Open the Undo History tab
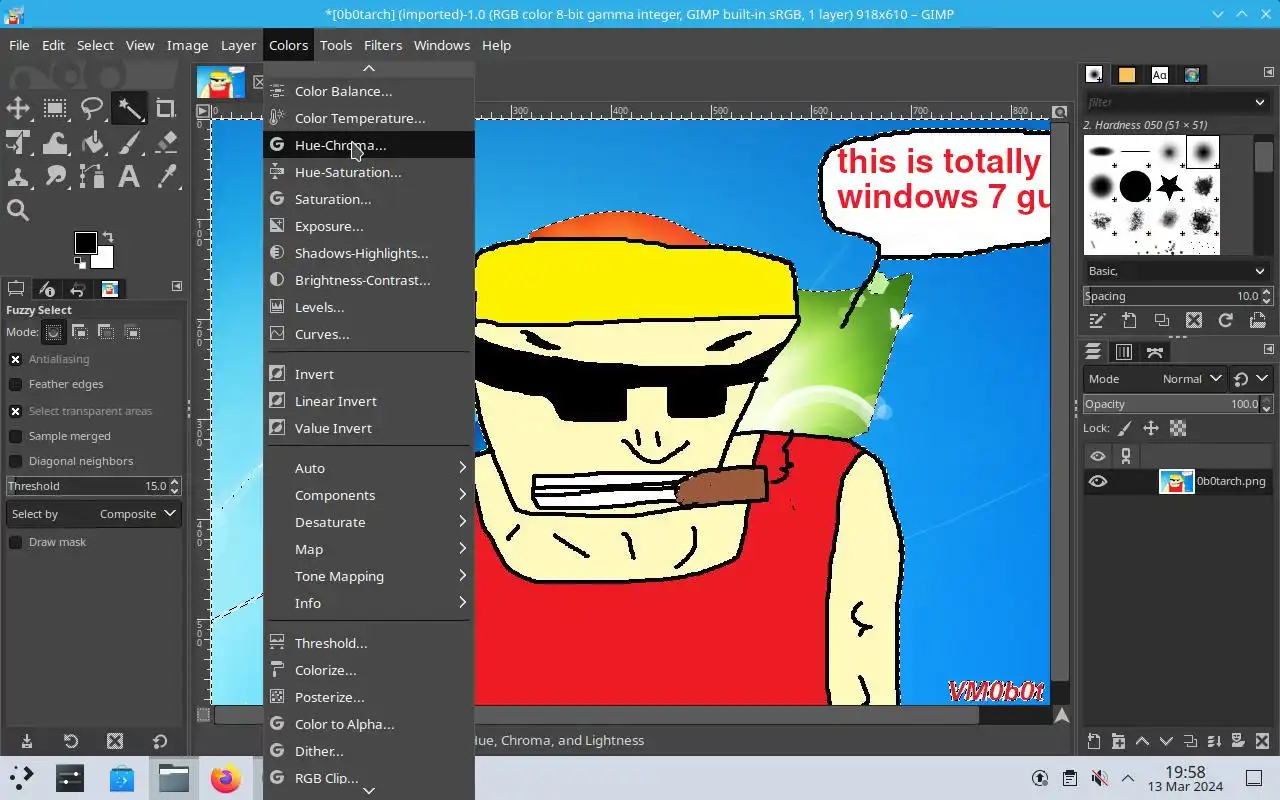Viewport: 1280px width, 800px height. coord(78,289)
